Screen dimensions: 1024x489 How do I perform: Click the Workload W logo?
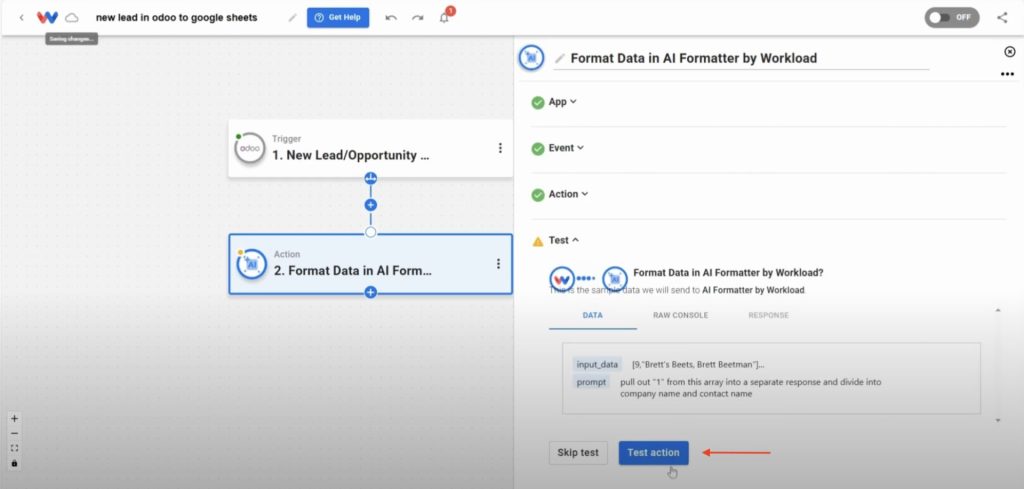point(48,18)
